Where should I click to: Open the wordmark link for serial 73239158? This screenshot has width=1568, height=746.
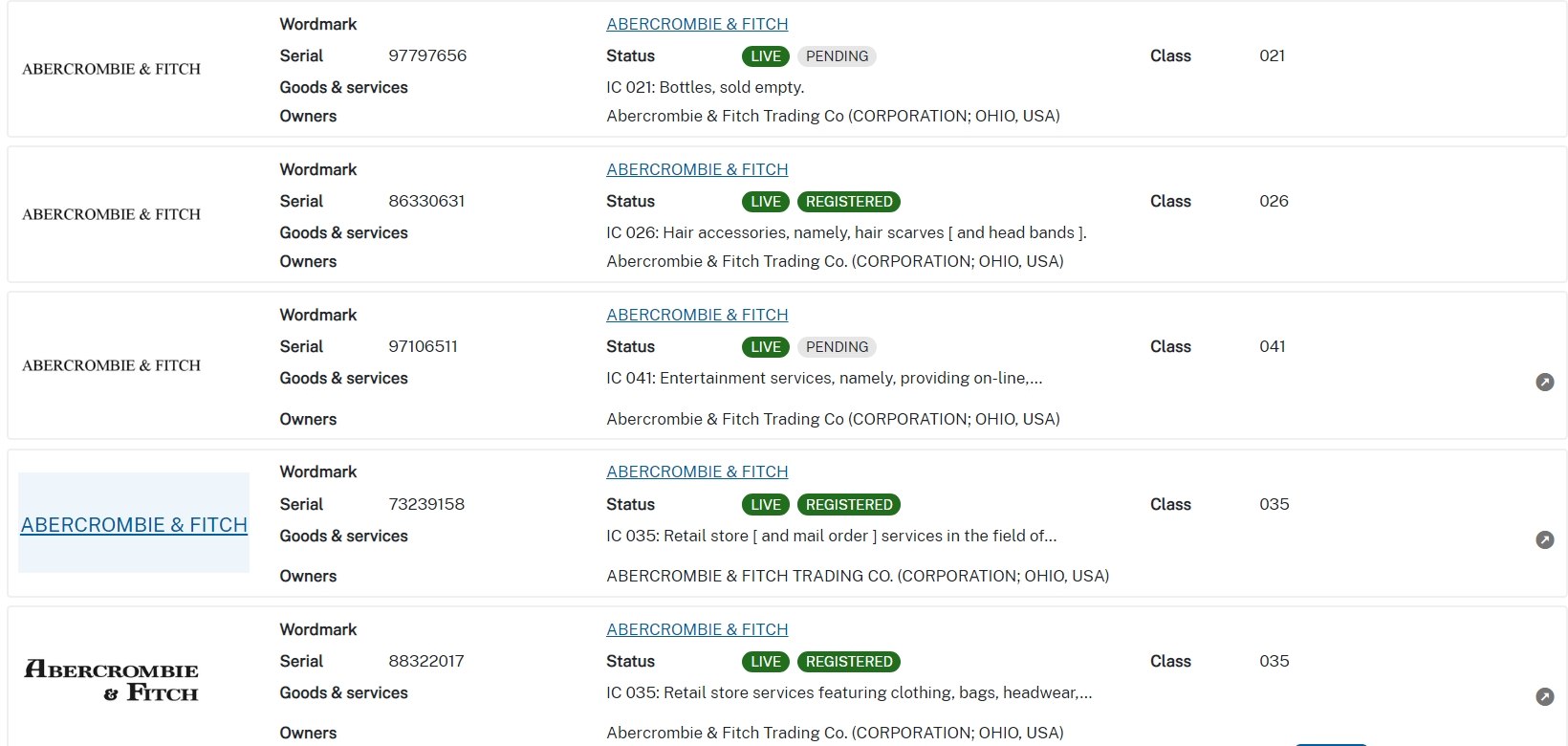tap(697, 472)
